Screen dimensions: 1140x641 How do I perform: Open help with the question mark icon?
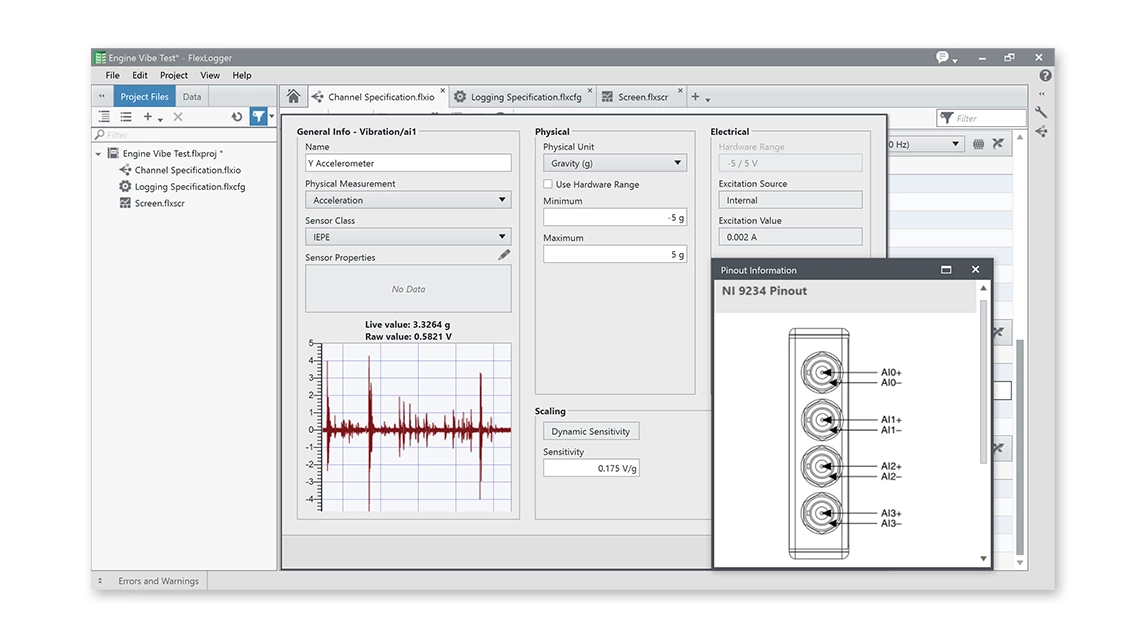click(x=1045, y=76)
